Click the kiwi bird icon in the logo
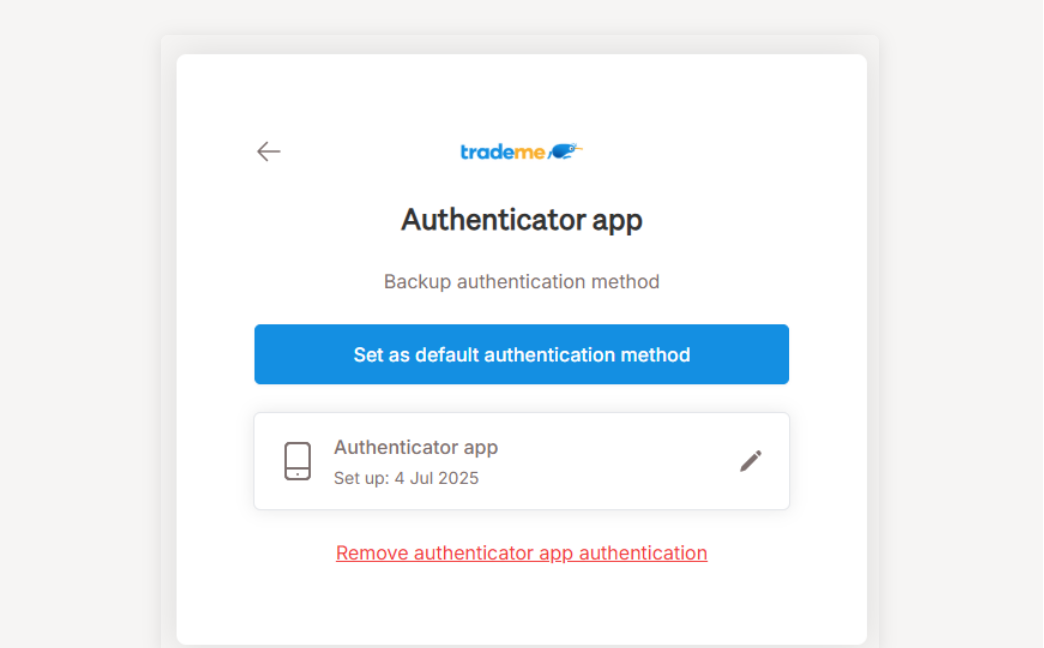 pos(565,151)
